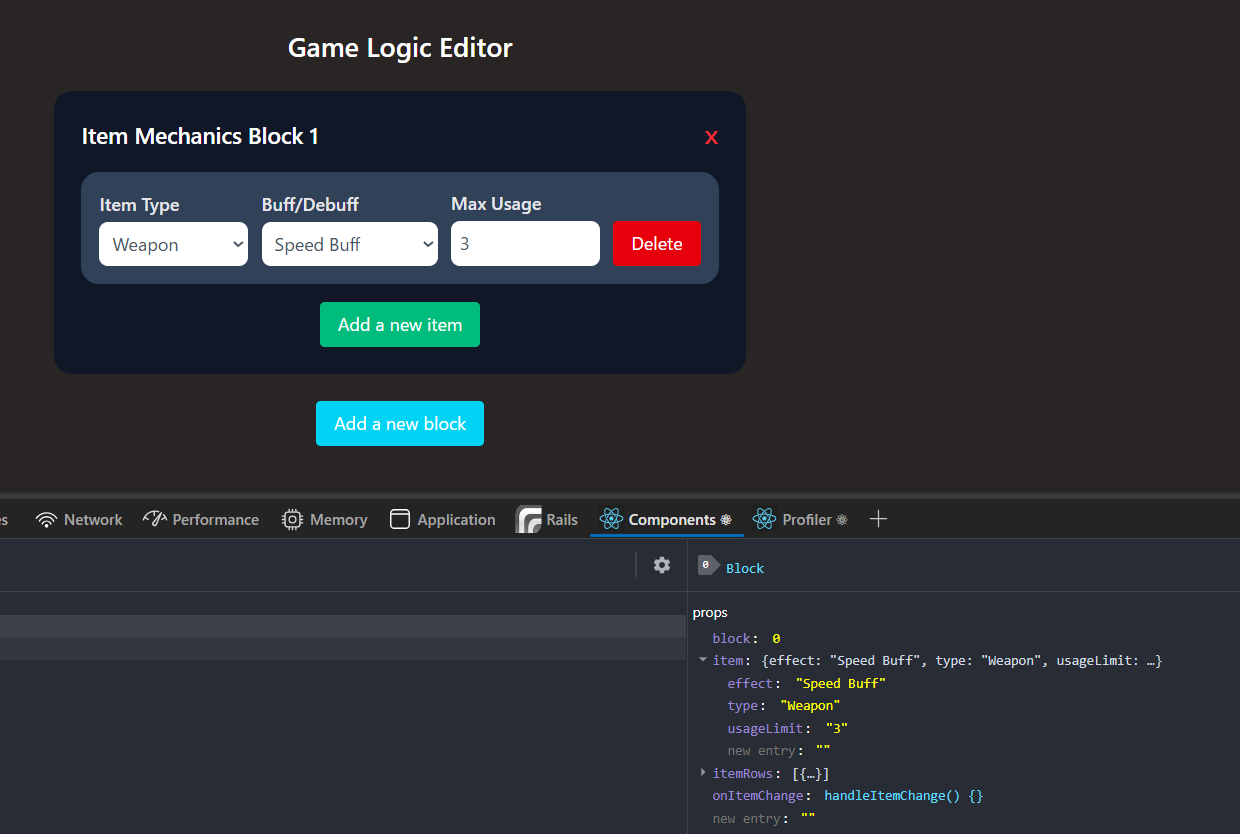
Task: Click the red Delete button
Action: (657, 244)
